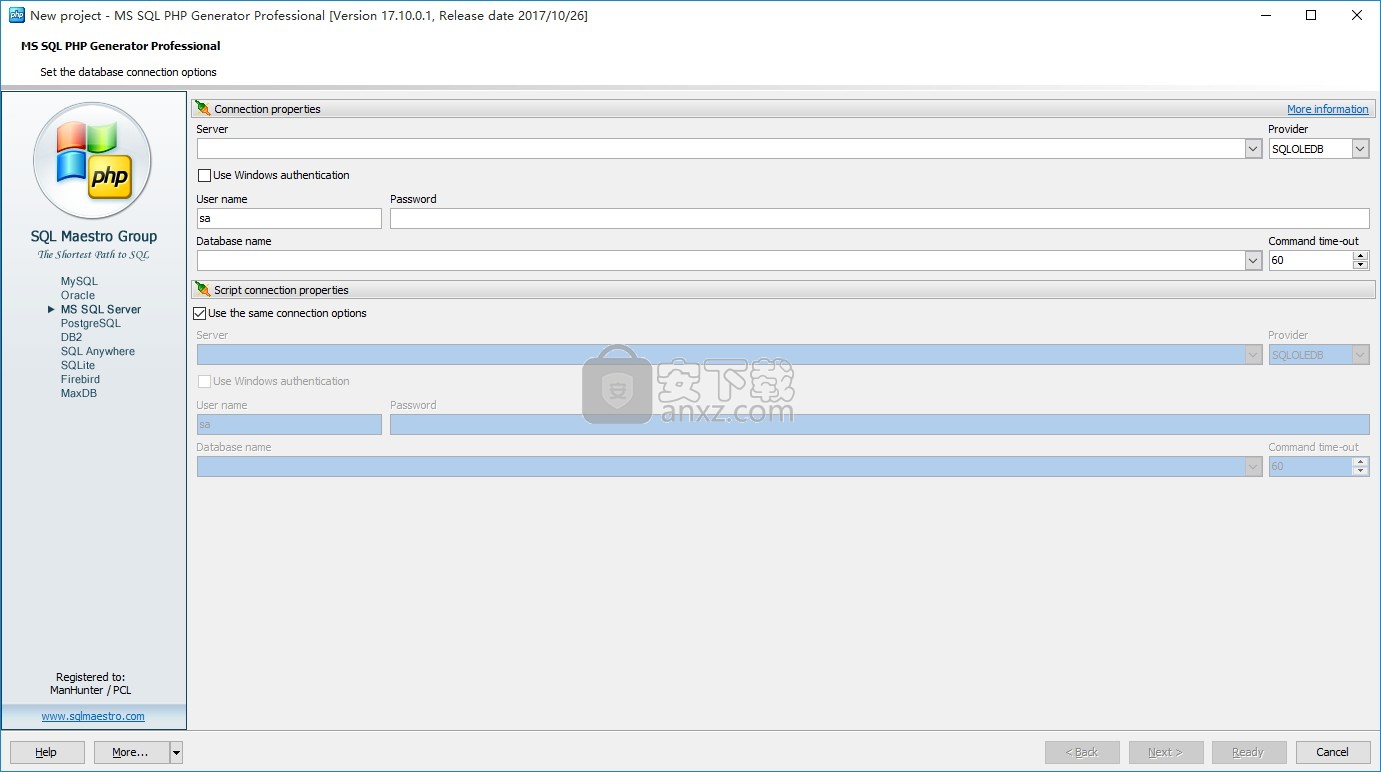Click the Command time-out field showing 60
The image size is (1381, 772).
1311,261
